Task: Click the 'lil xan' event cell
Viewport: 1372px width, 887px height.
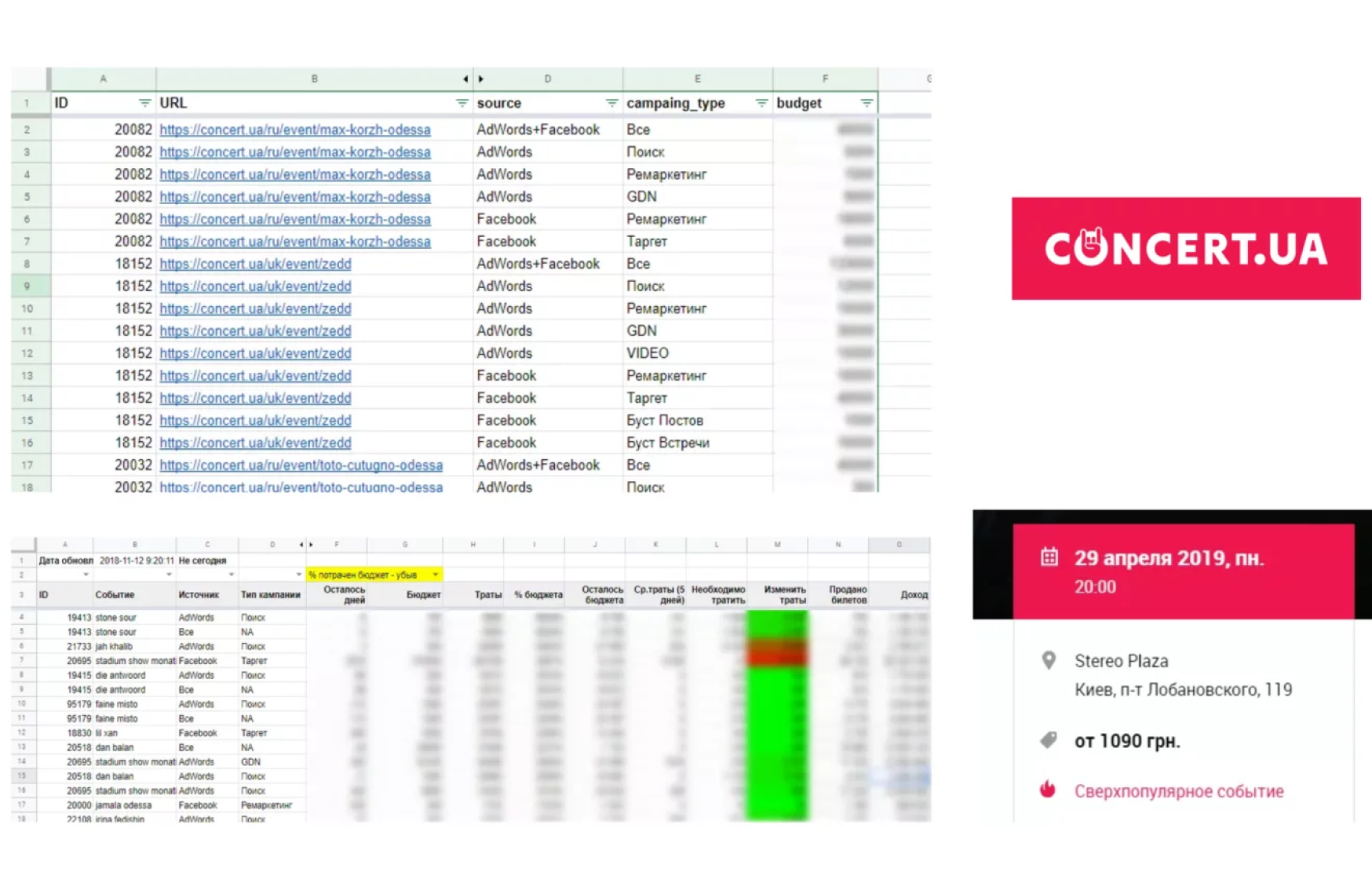Action: 134,732
